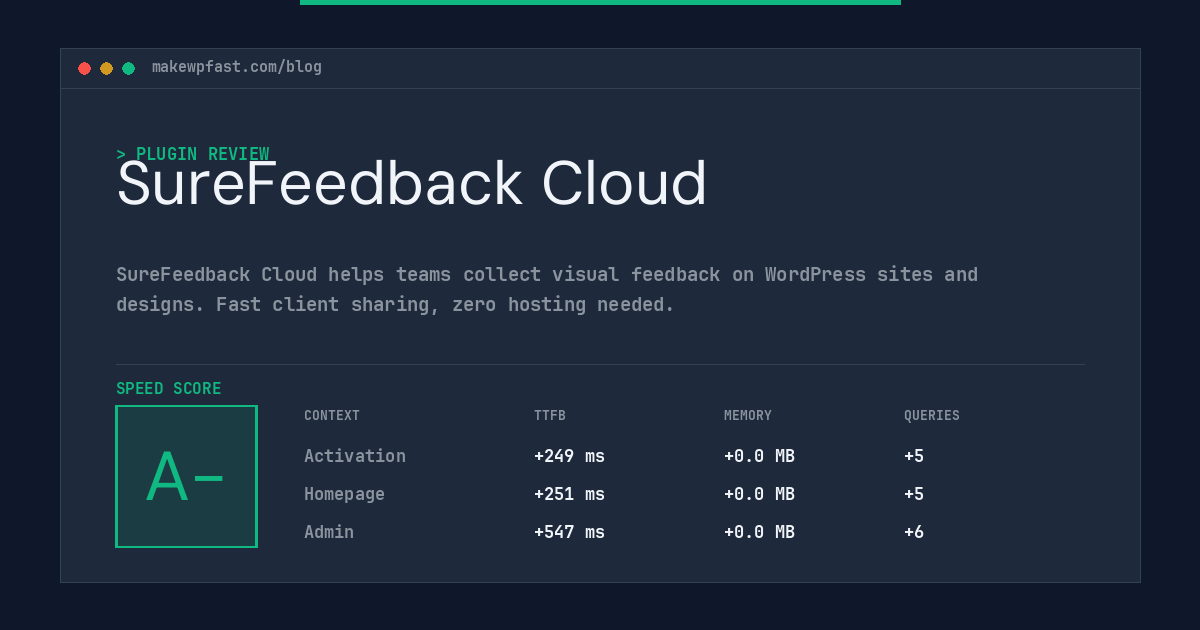Select the Activation row label
Viewport: 1200px width, 630px height.
coord(355,456)
